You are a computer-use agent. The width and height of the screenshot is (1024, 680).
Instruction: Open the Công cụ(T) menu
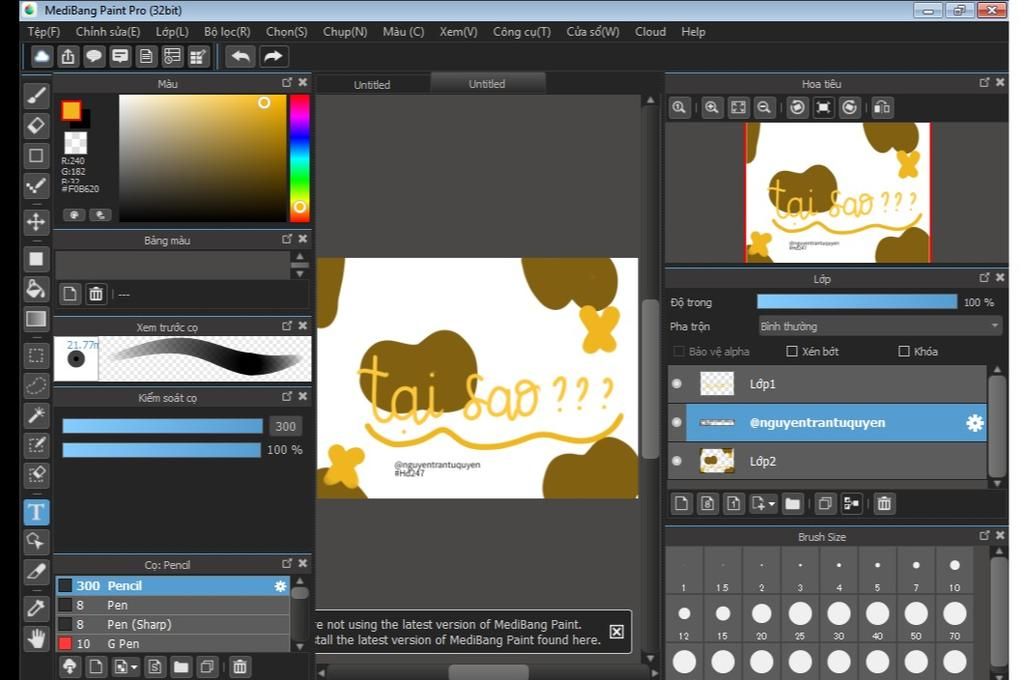tap(522, 32)
